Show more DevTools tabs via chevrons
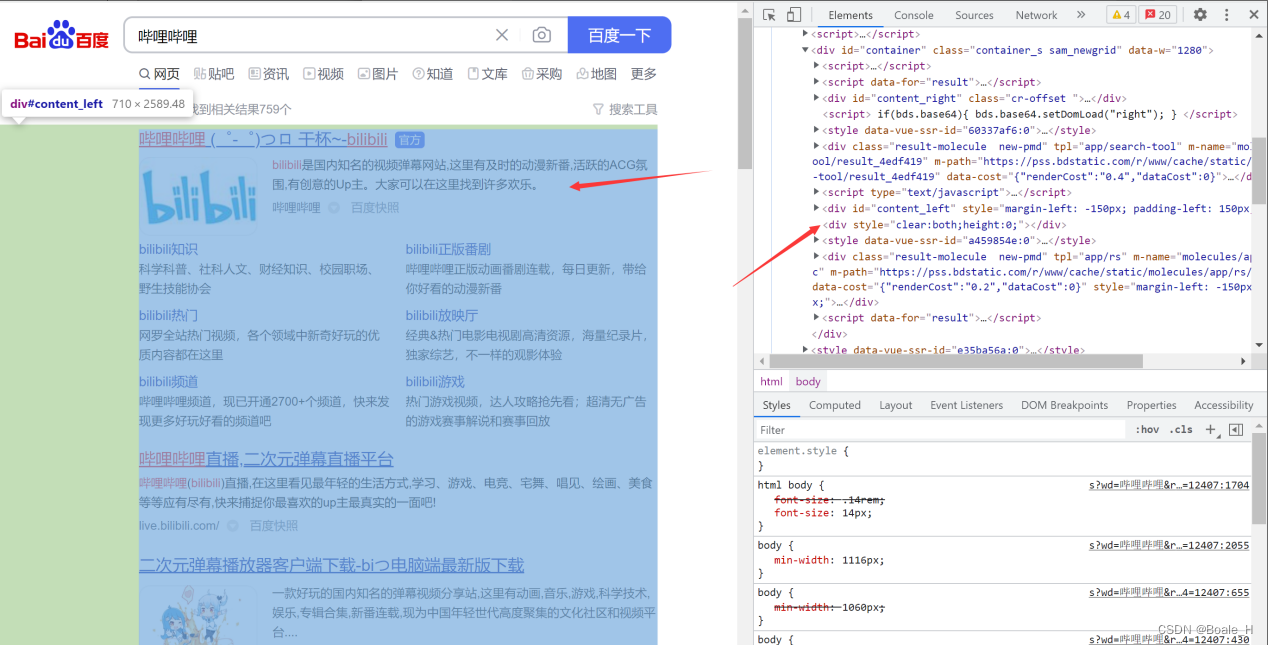Image resolution: width=1268 pixels, height=645 pixels. coord(1081,15)
